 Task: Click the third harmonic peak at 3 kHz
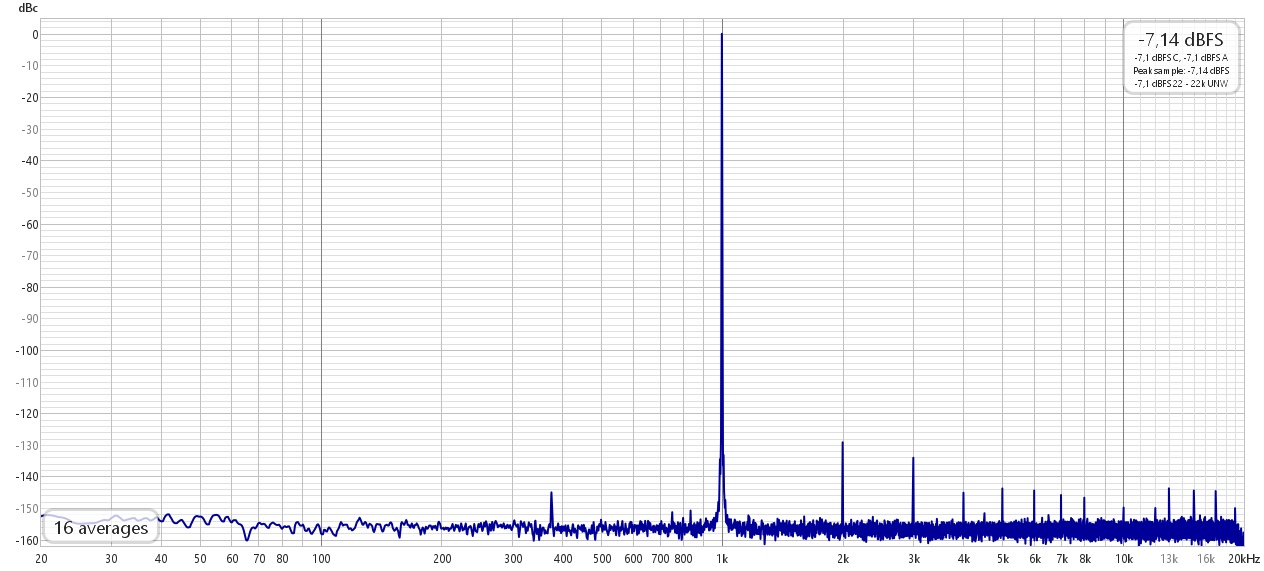coord(913,458)
